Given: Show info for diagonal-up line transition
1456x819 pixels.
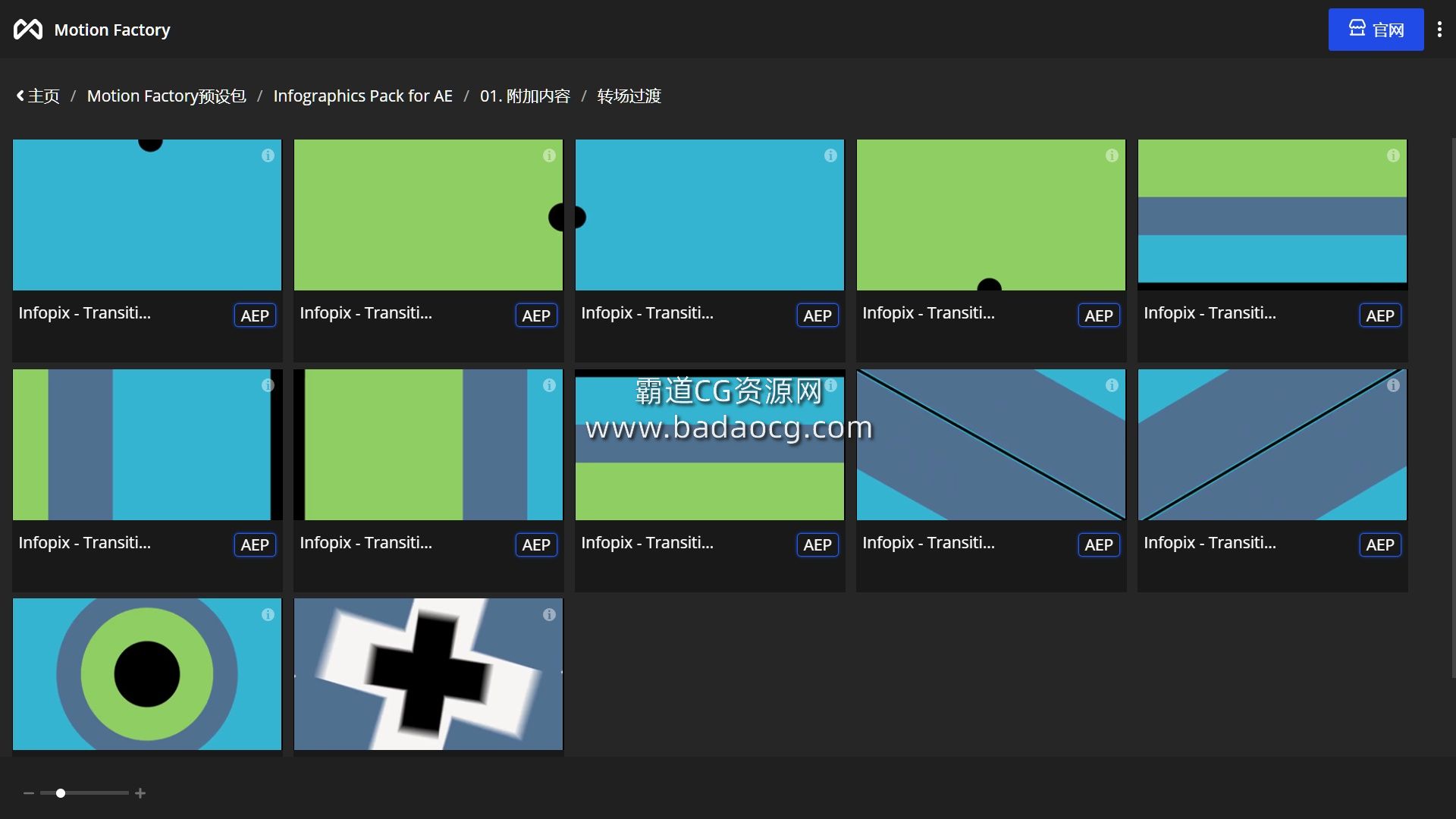Looking at the screenshot, I should [x=1393, y=385].
